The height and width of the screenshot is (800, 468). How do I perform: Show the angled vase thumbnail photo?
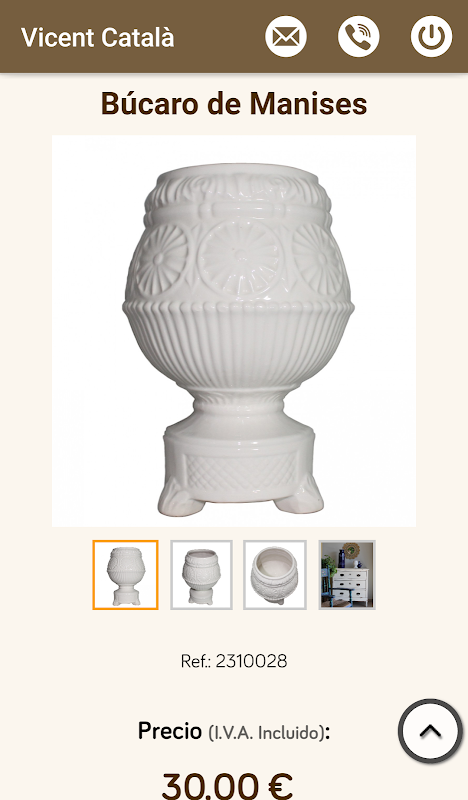tap(202, 575)
